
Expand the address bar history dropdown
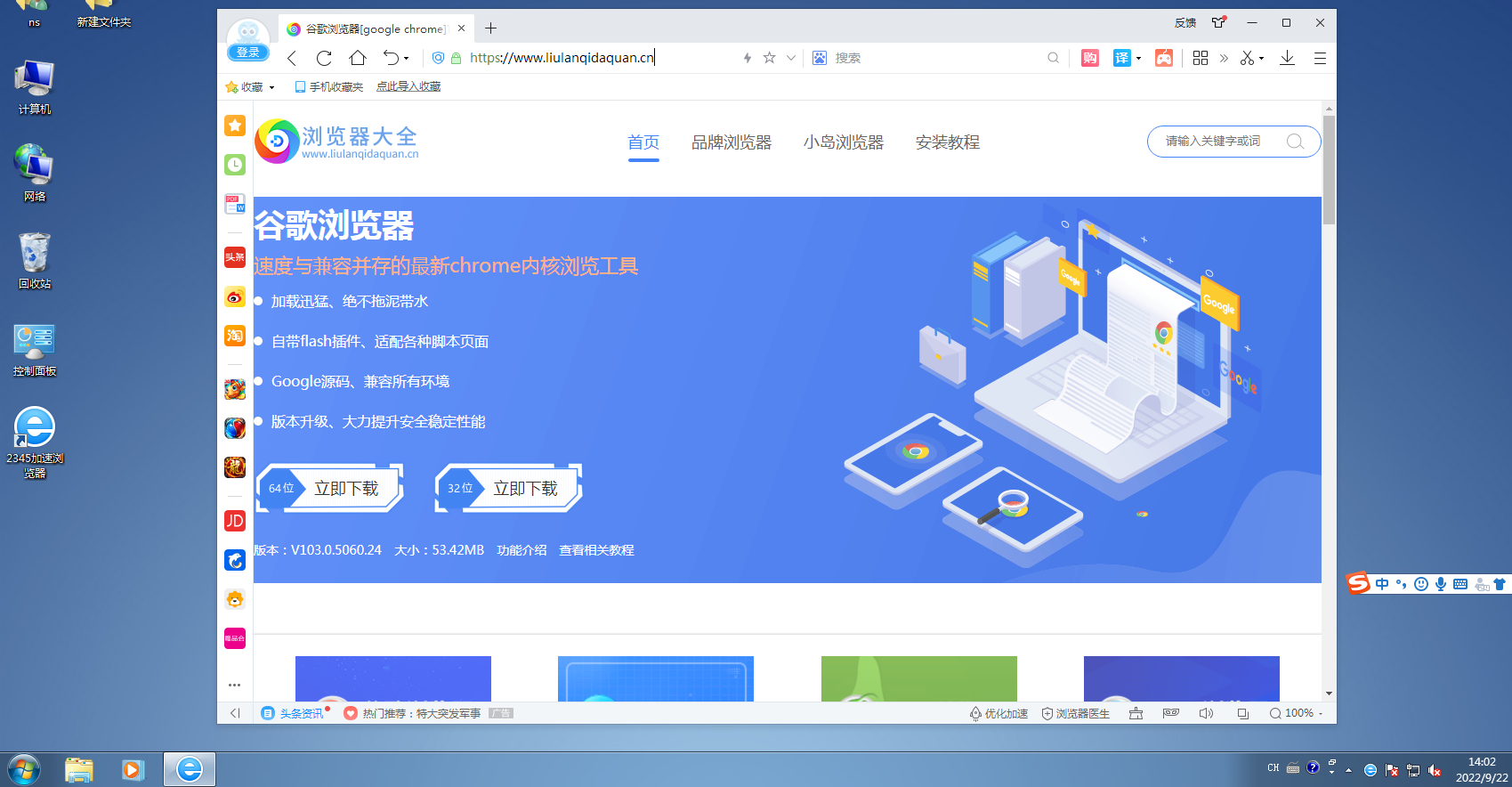click(791, 58)
